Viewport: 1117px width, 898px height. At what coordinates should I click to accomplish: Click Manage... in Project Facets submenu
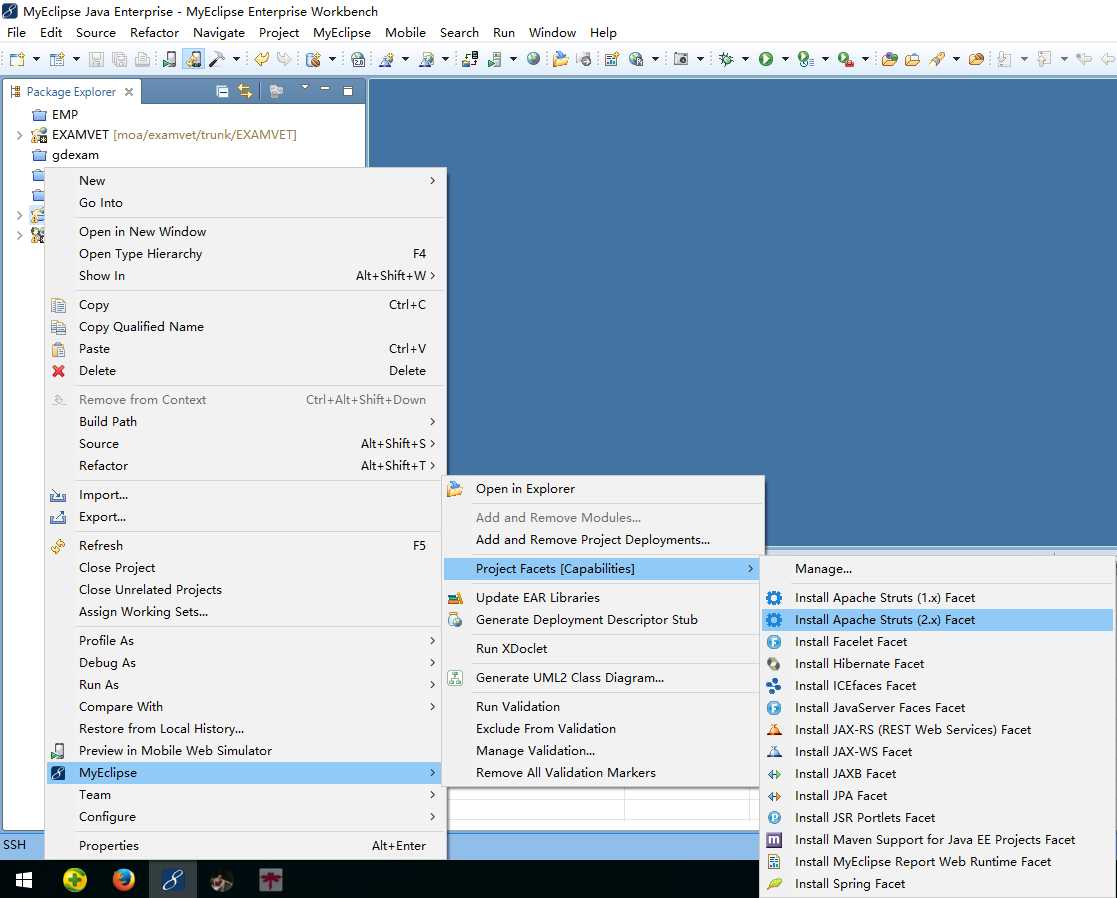tap(937, 568)
